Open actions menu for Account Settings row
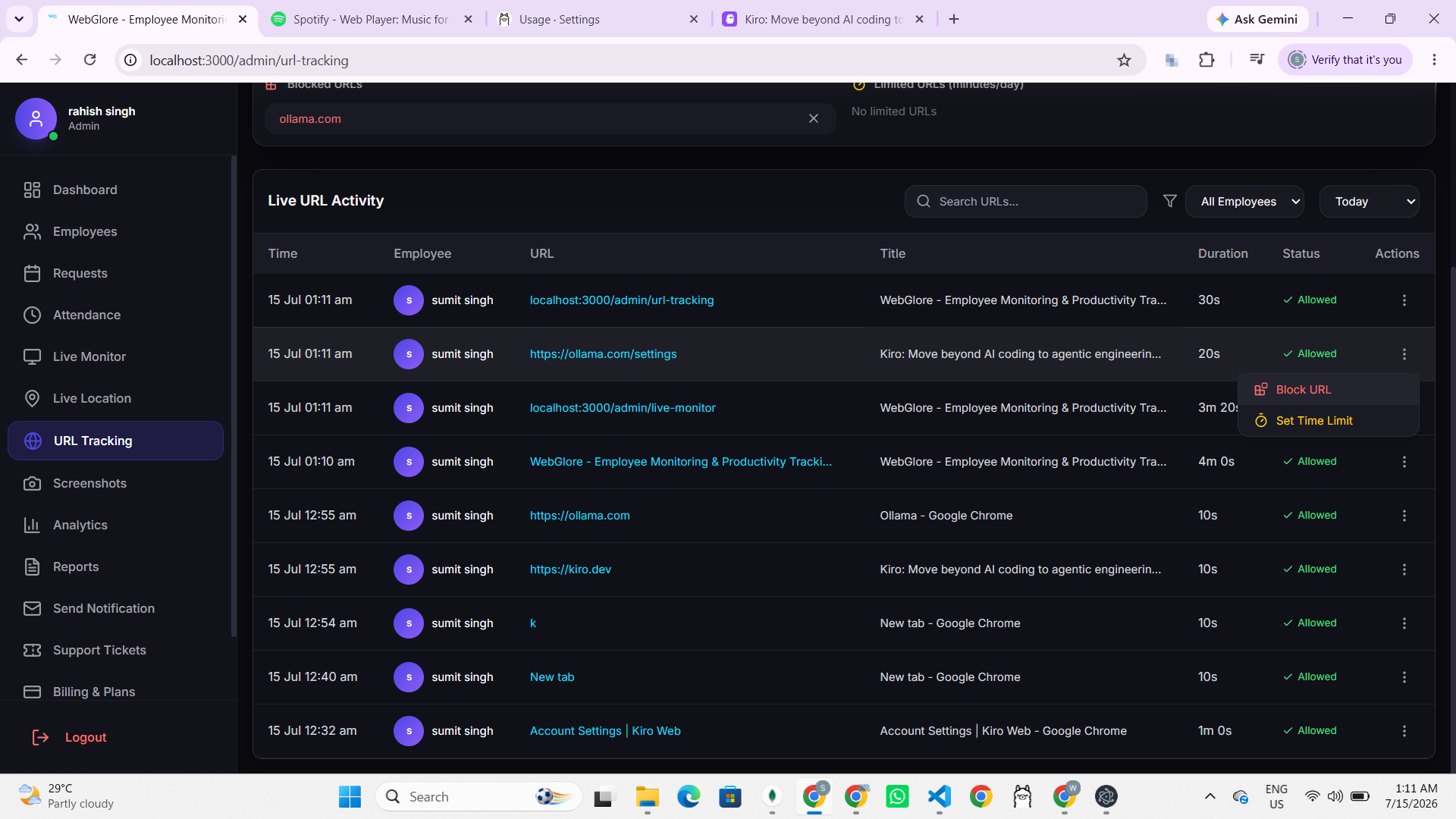Viewport: 1456px width, 819px height. click(x=1404, y=731)
